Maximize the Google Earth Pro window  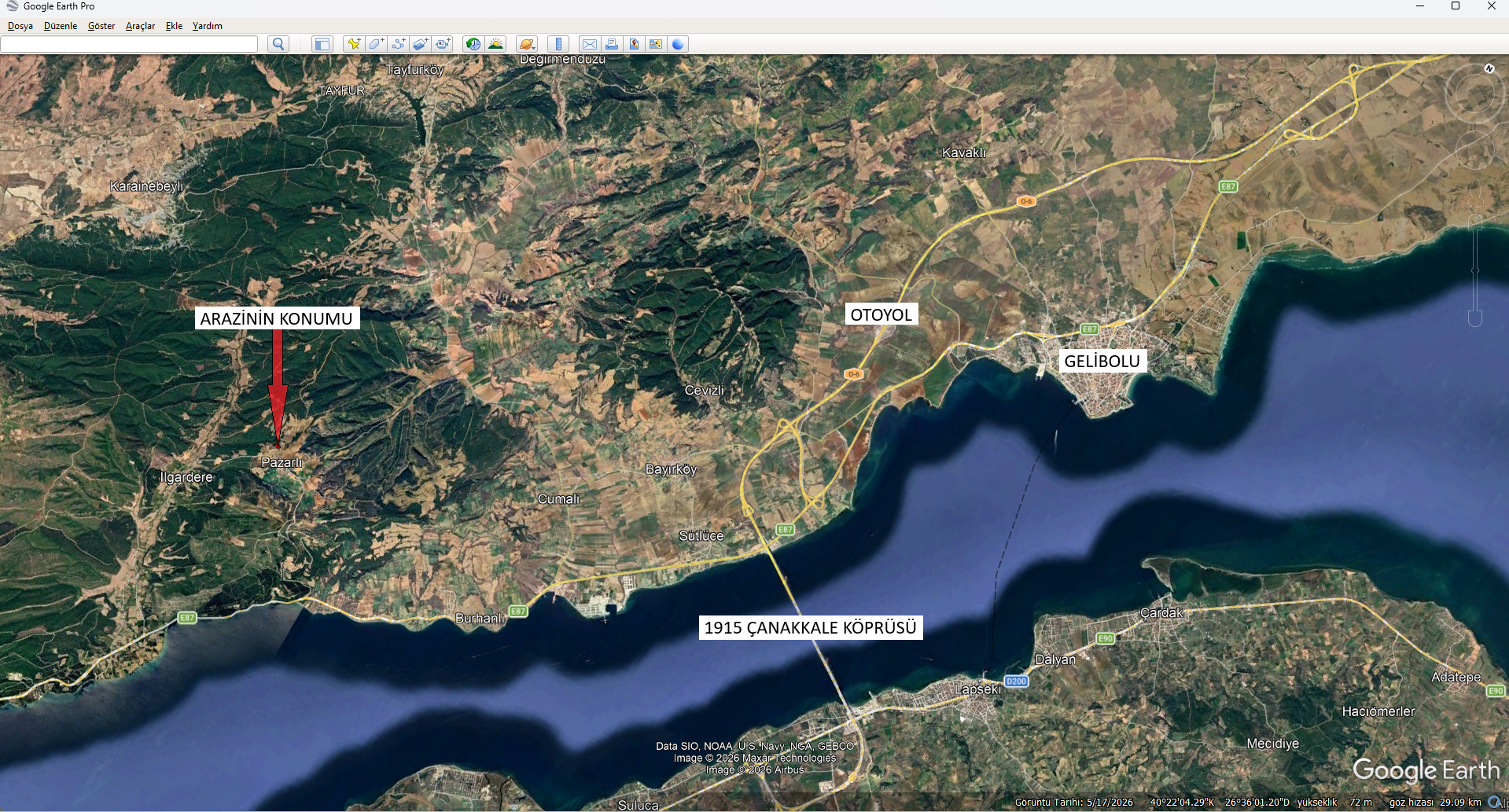[x=1456, y=6]
